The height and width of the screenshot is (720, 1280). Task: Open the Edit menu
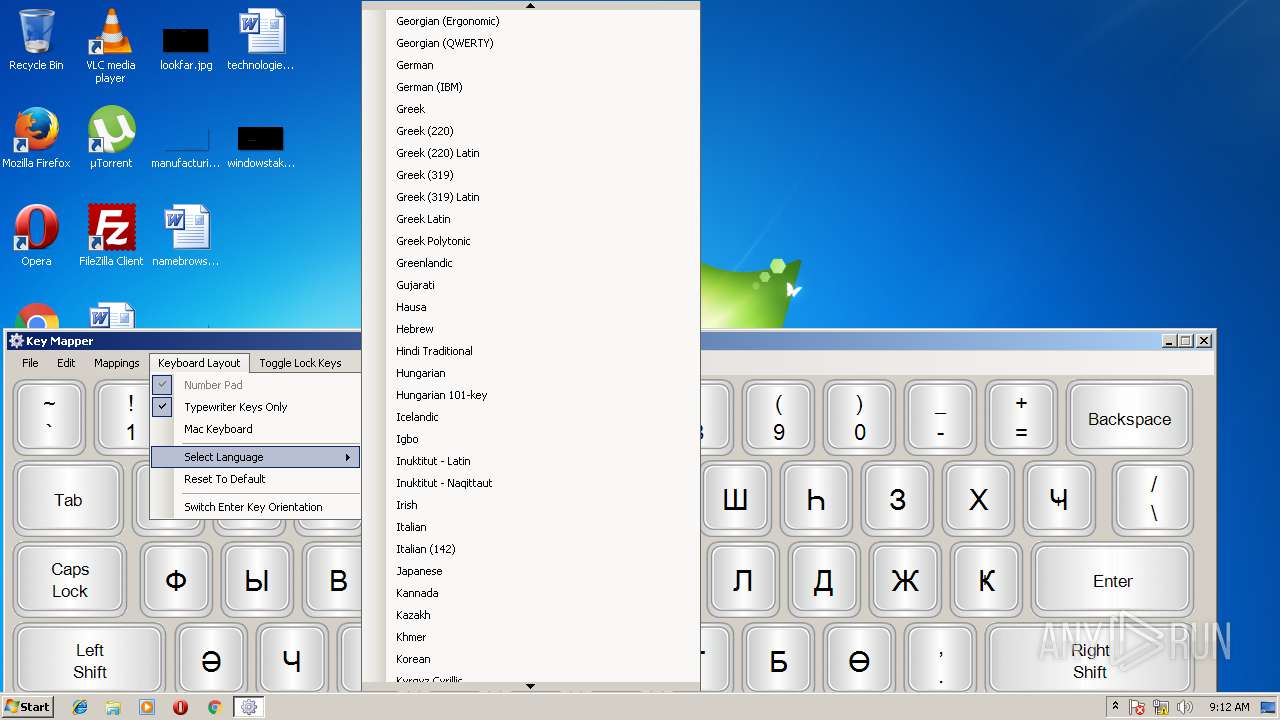[x=66, y=363]
